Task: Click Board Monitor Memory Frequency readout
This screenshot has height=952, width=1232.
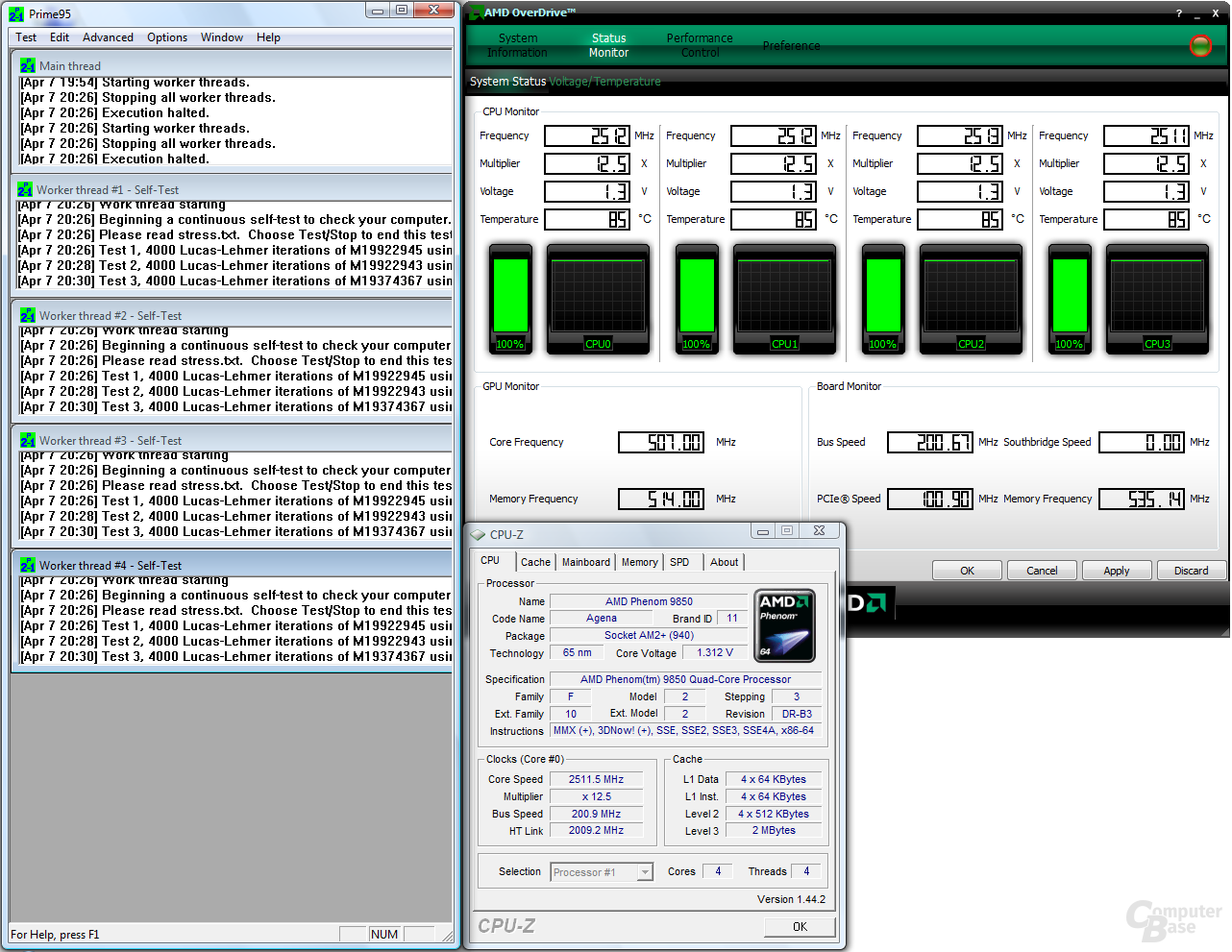Action: (x=1142, y=499)
